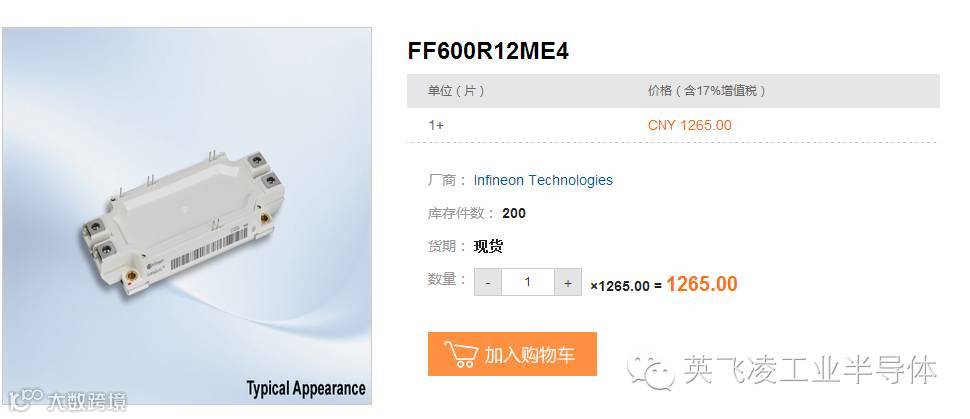Viewport: 970px width, 419px height.
Task: Click the barcode label on module image
Action: [x=209, y=248]
